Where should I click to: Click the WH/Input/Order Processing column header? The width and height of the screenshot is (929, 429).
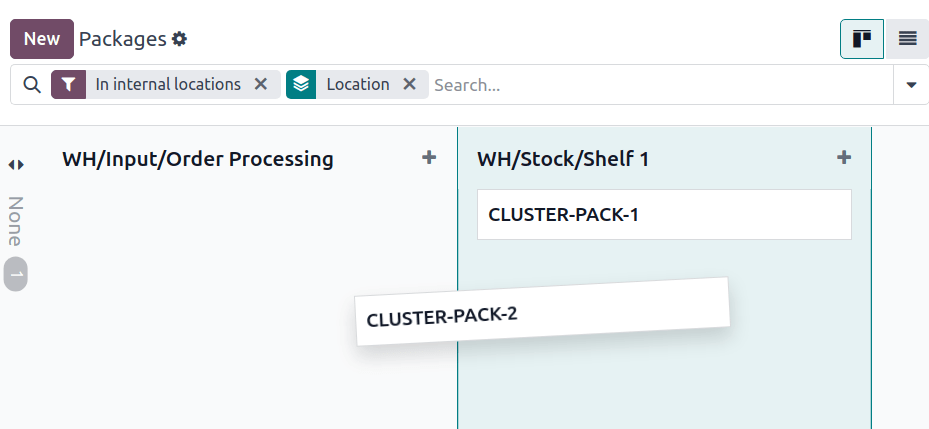point(198,158)
